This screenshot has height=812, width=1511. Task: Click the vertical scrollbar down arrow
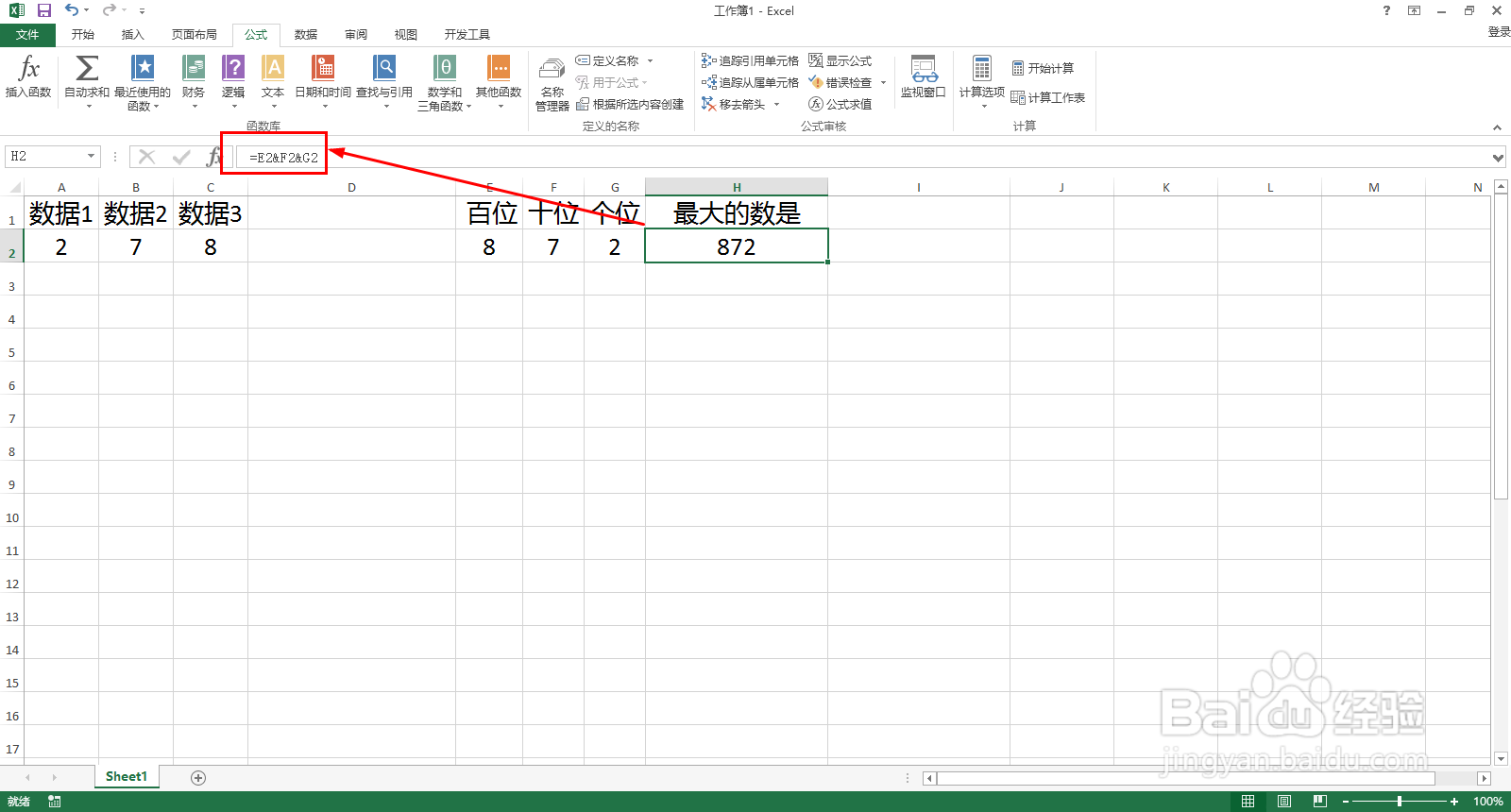click(x=1501, y=758)
